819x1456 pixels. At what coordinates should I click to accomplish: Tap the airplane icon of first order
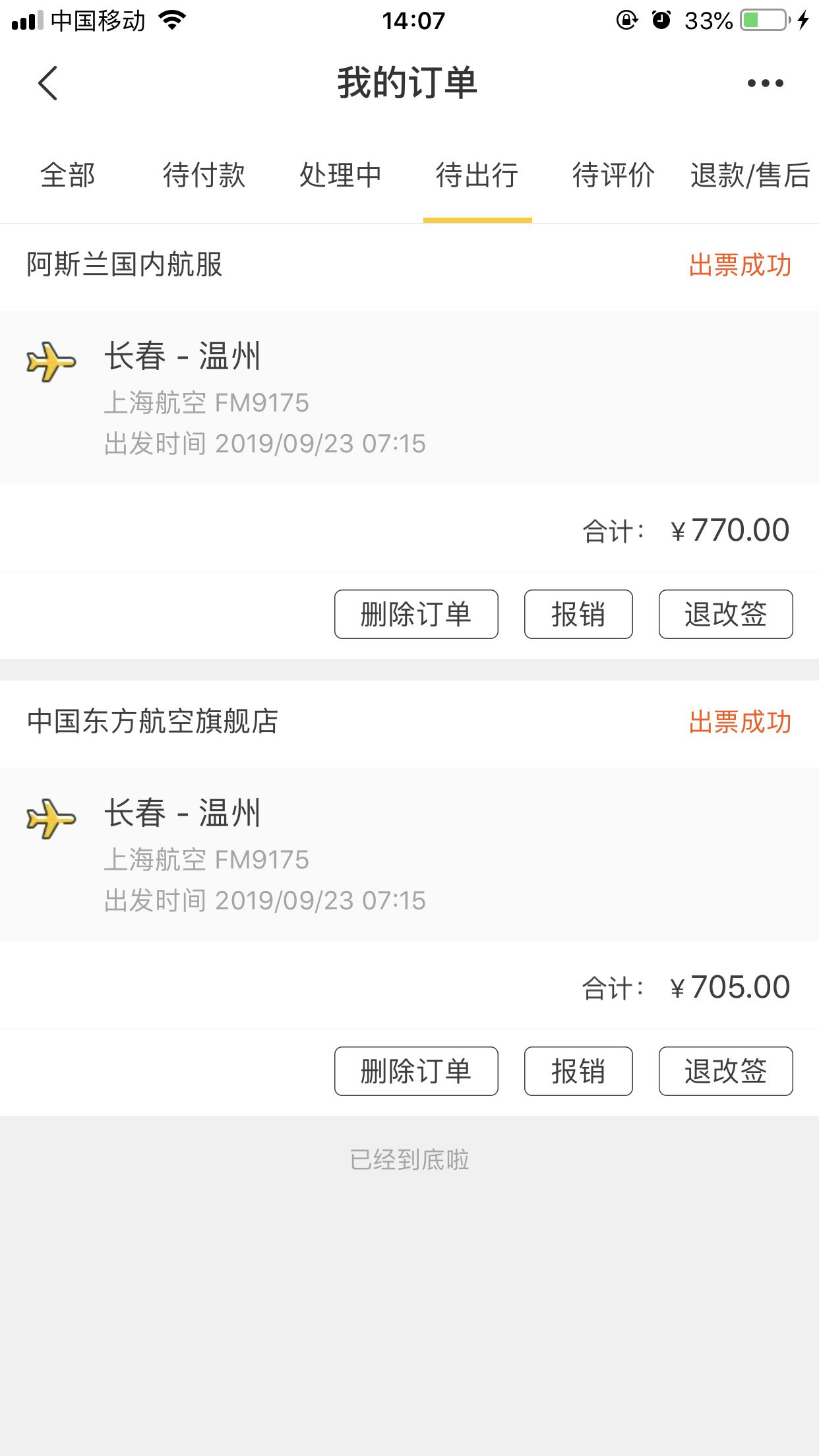tap(51, 361)
